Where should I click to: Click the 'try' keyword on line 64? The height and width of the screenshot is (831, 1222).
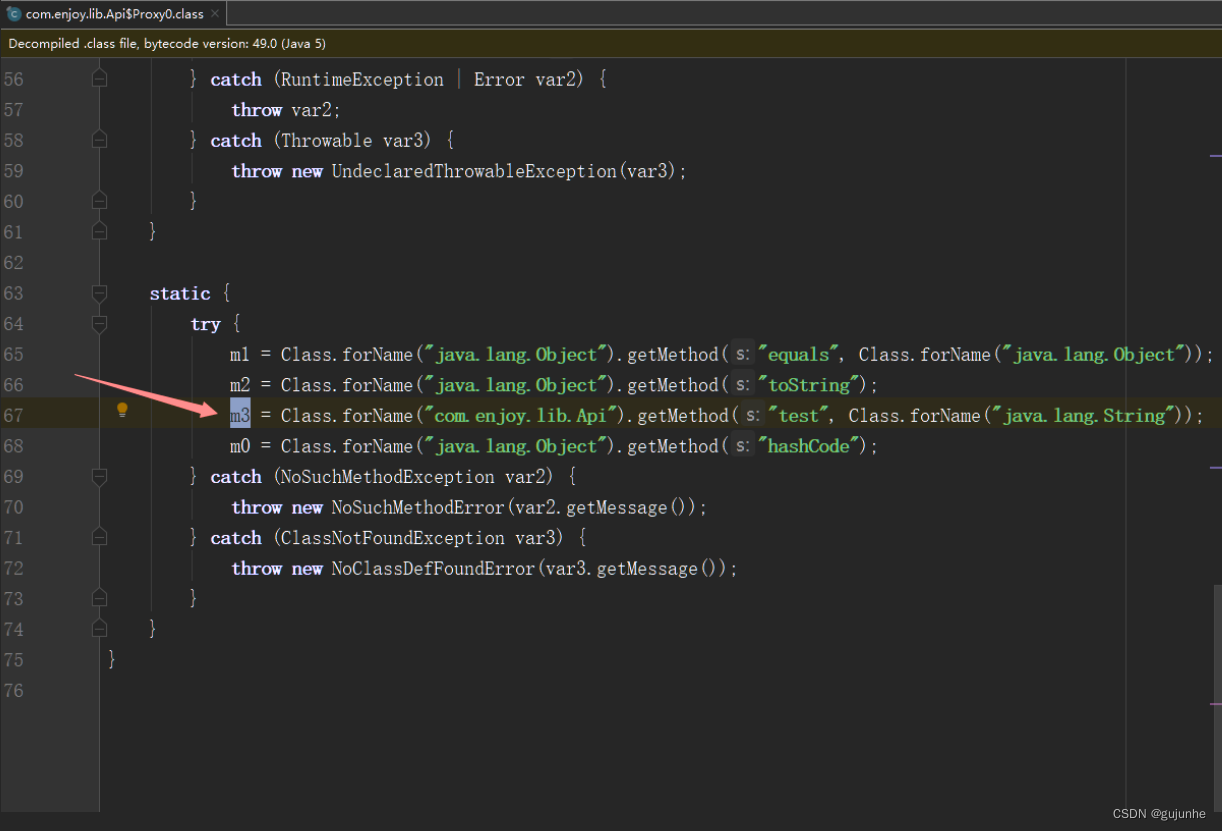205,324
